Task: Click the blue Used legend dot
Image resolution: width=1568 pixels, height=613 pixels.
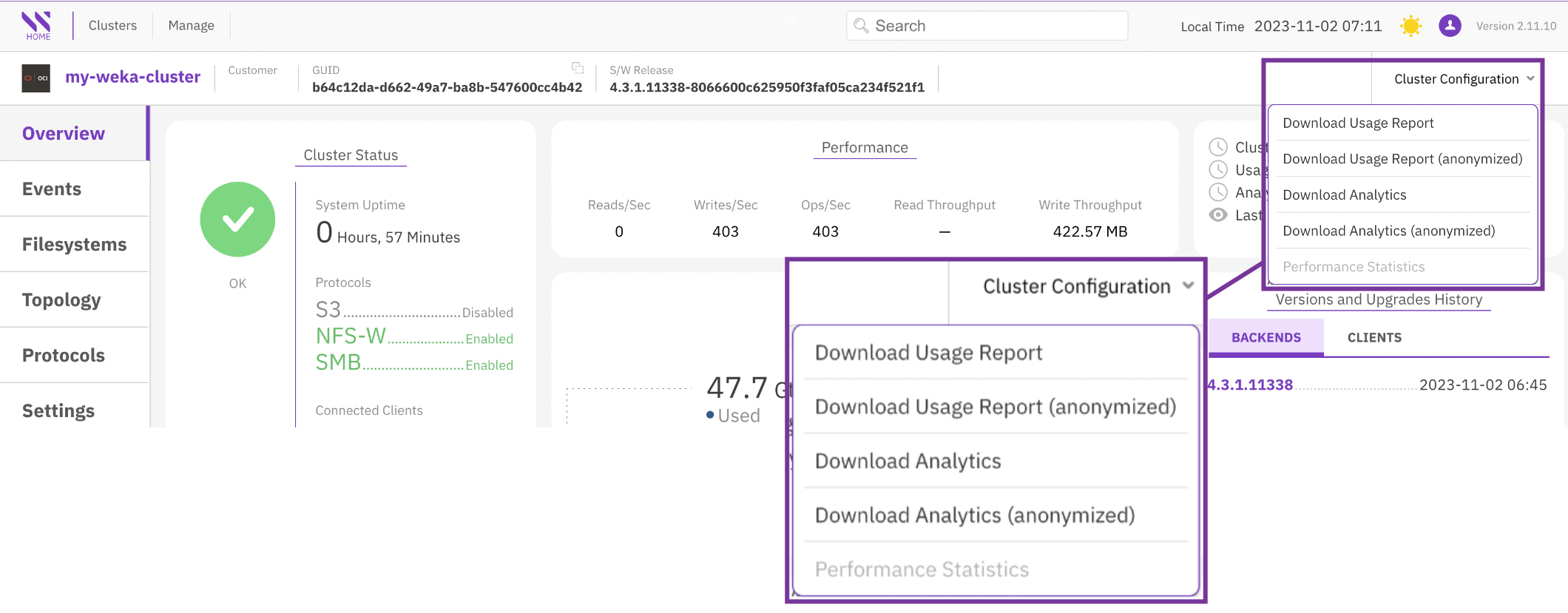Action: point(710,415)
